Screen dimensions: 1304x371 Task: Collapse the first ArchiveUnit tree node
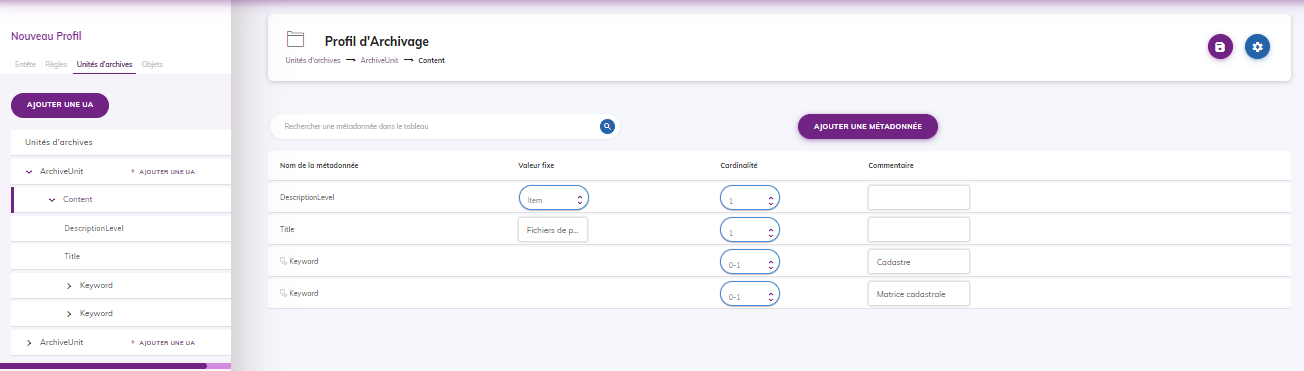29,172
